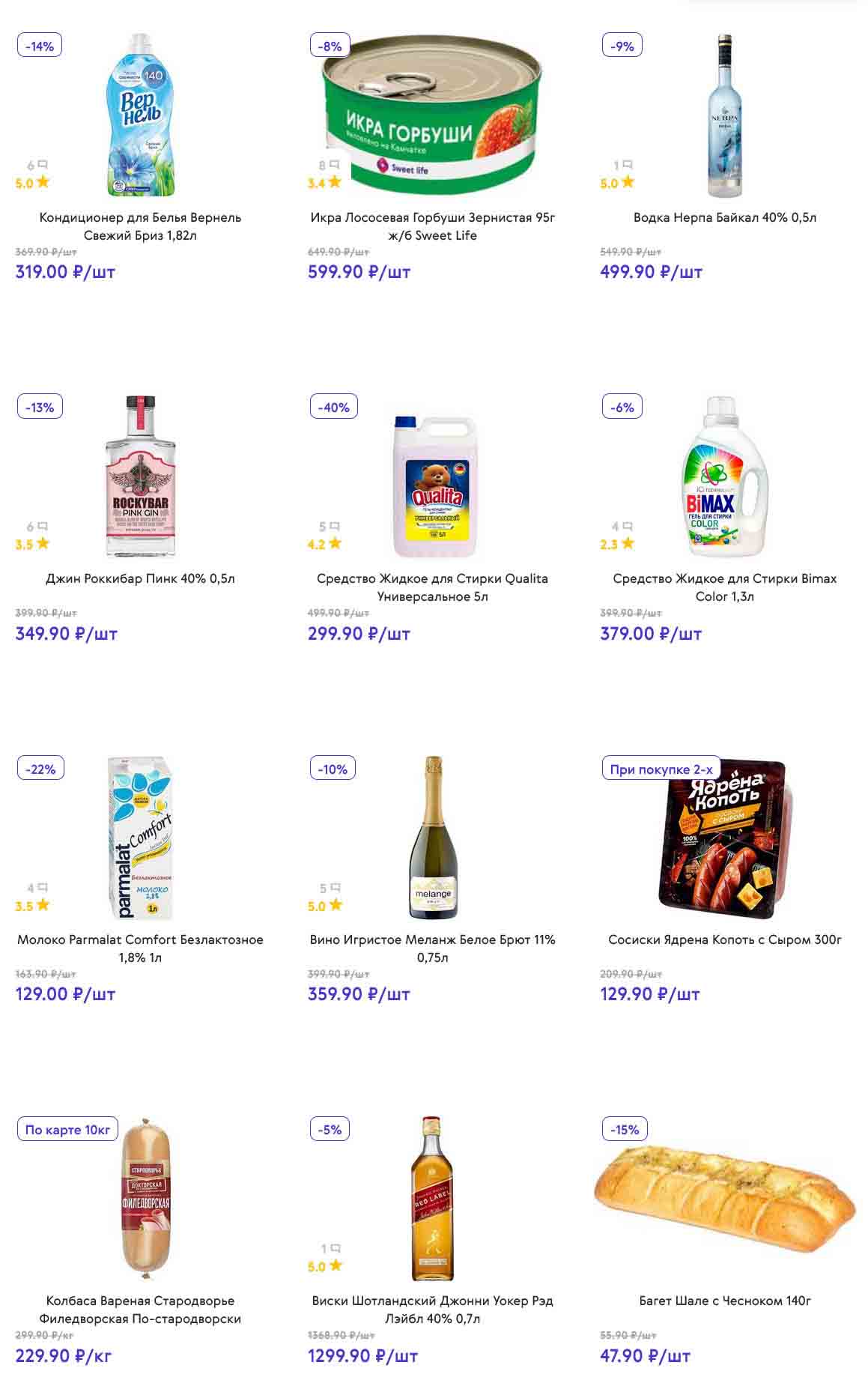This screenshot has height=1380, width=868.
Task: Click the rating star on Роккибар Пинк gin
Action: pos(43,543)
